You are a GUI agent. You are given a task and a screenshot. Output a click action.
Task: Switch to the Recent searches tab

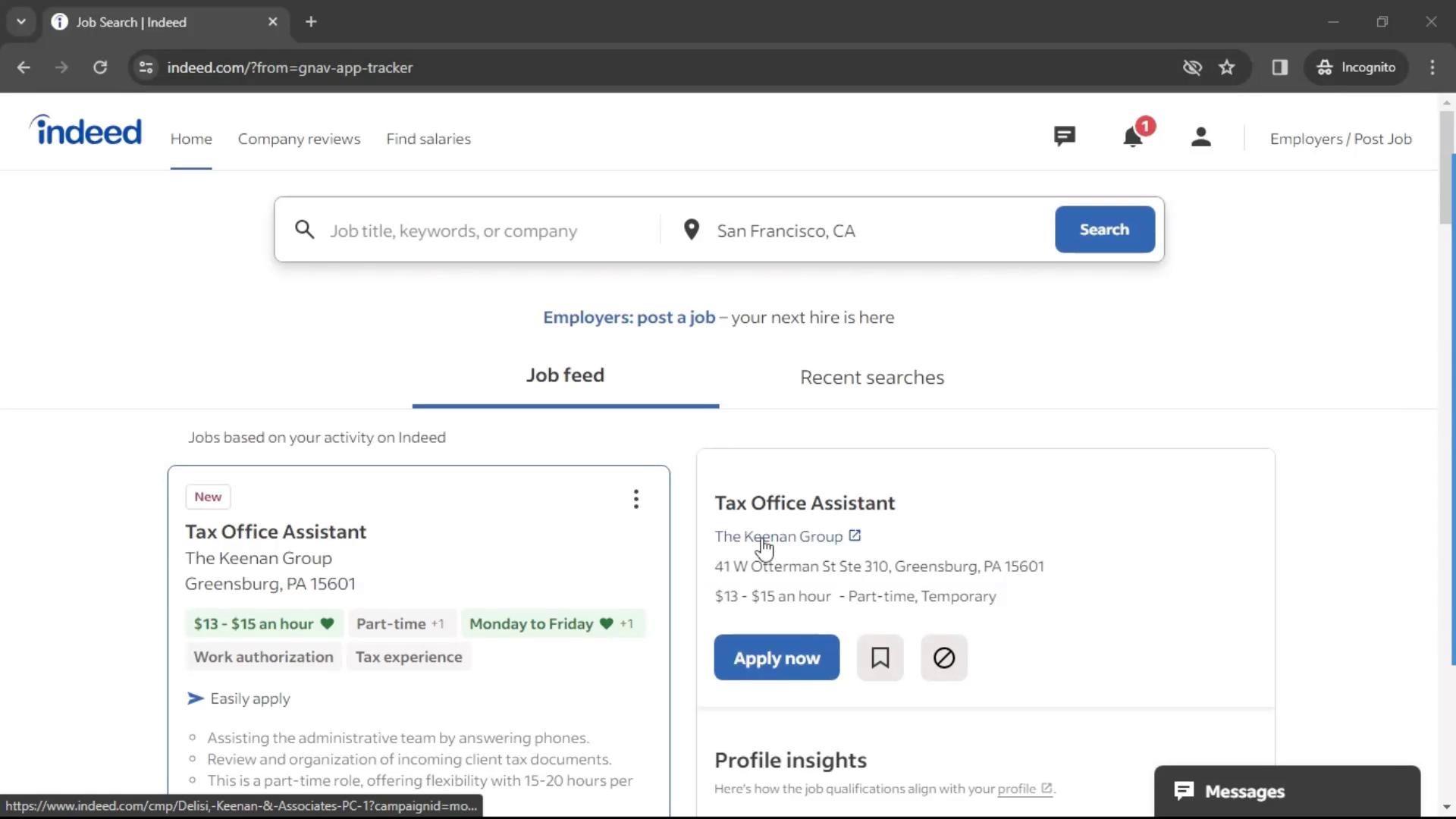coord(872,377)
